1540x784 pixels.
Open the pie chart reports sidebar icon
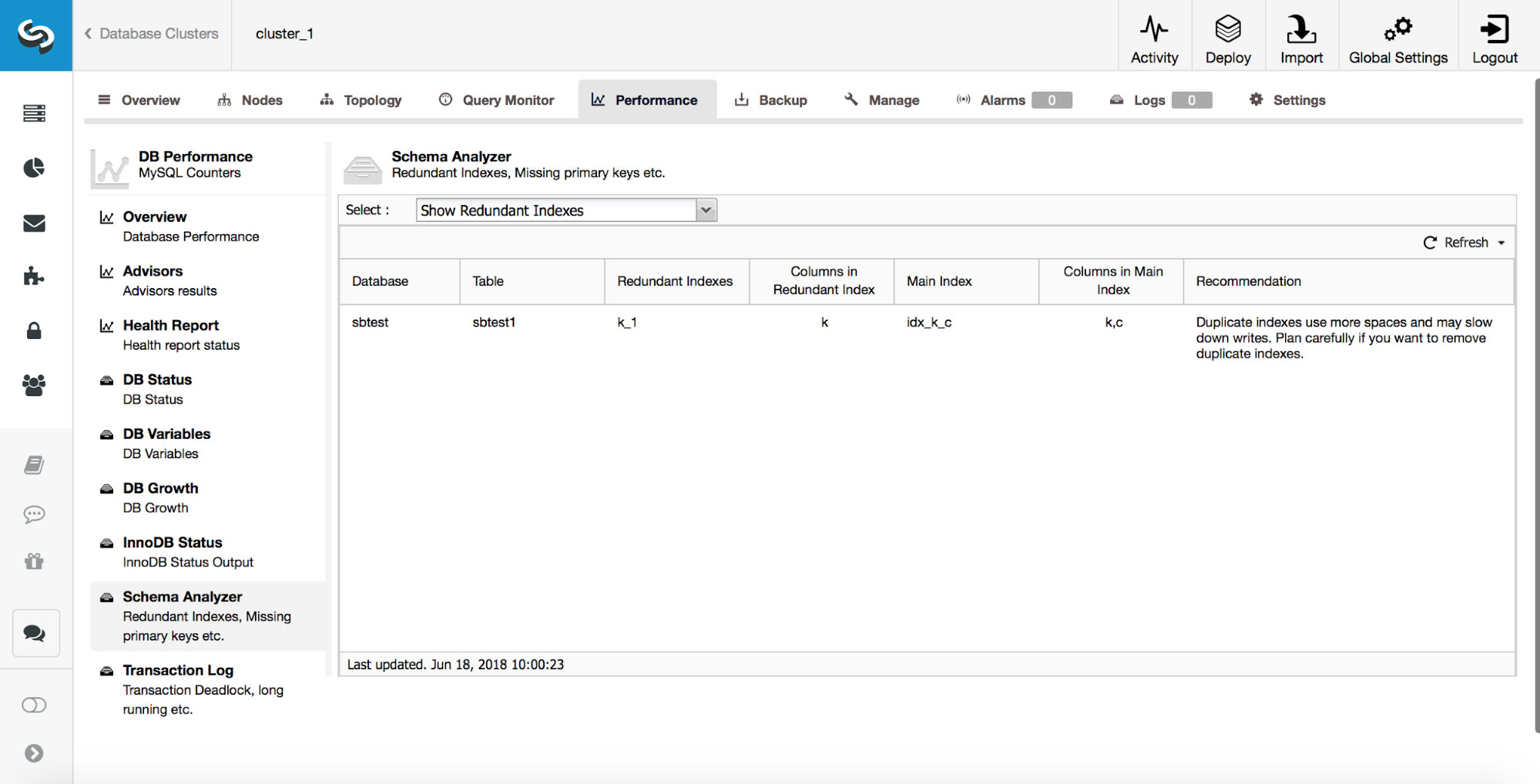[34, 168]
